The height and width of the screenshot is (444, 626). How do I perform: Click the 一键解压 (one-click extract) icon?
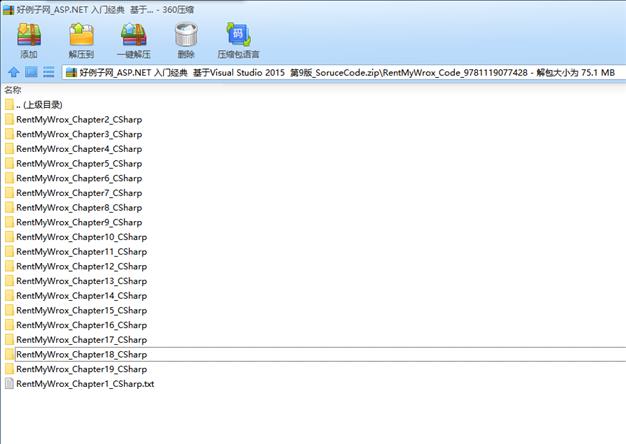pyautogui.click(x=134, y=35)
